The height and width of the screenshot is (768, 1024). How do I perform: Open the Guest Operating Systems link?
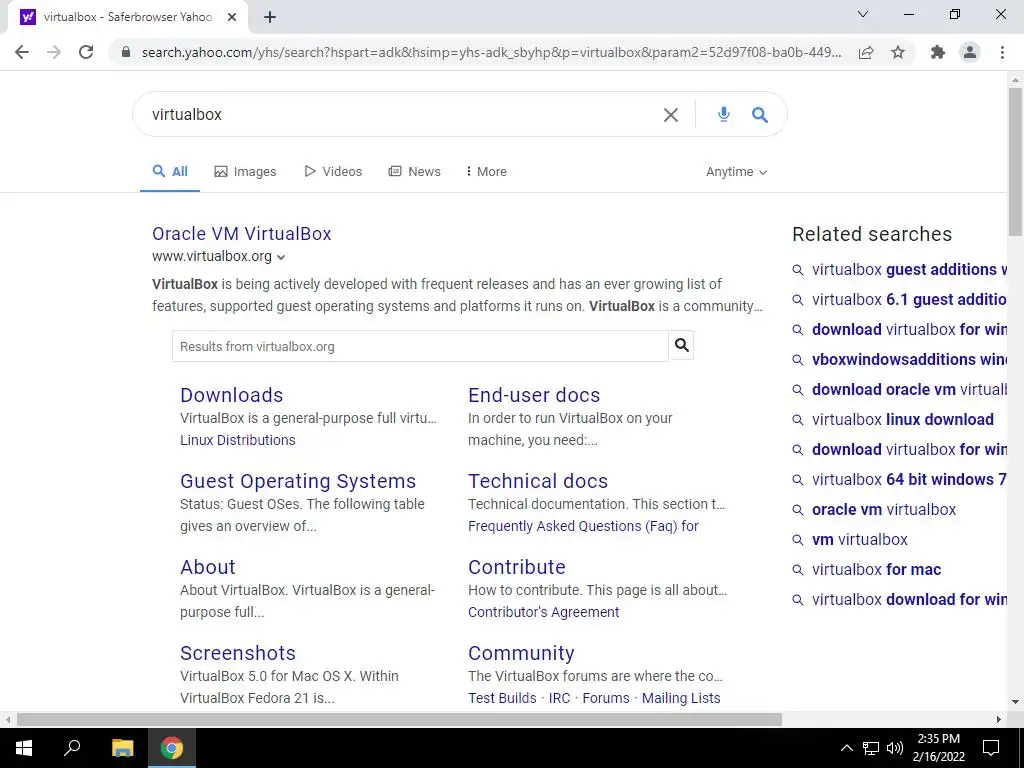point(298,481)
